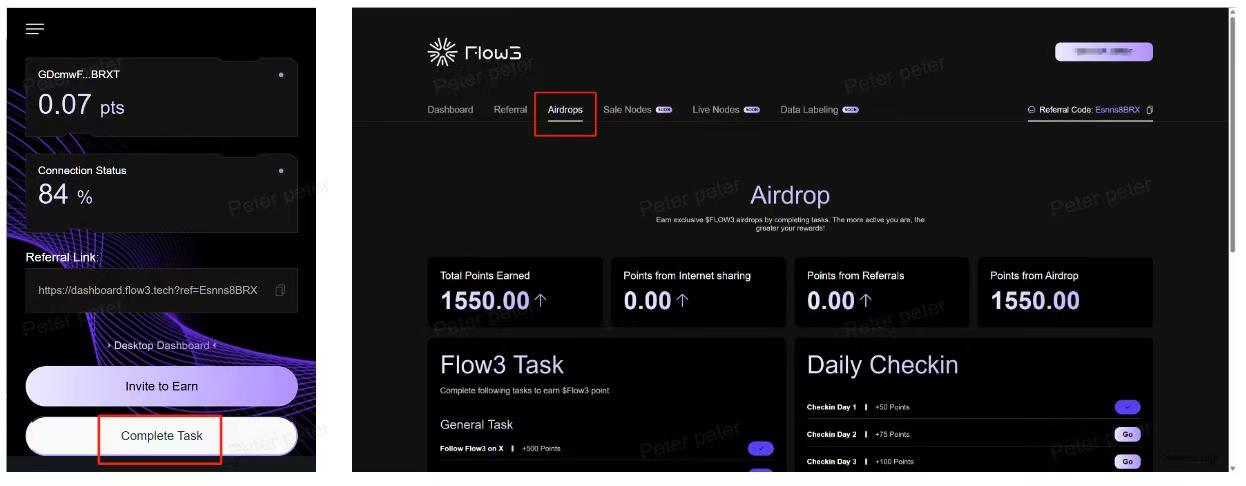Image resolution: width=1246 pixels, height=486 pixels.
Task: Expand the Desktop Dashboard link
Action: click(x=161, y=346)
